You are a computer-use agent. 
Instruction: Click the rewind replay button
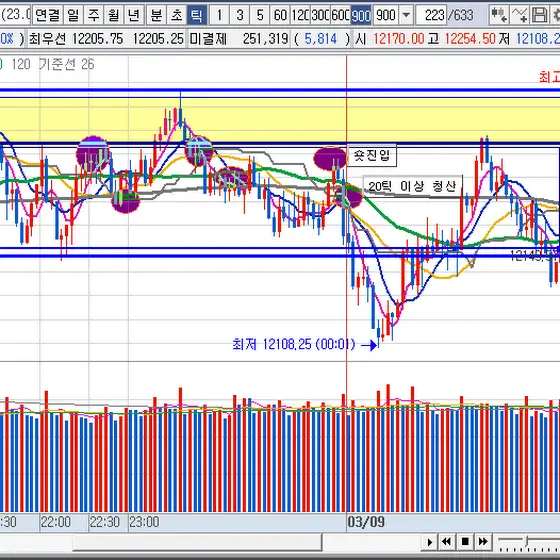click(x=446, y=542)
